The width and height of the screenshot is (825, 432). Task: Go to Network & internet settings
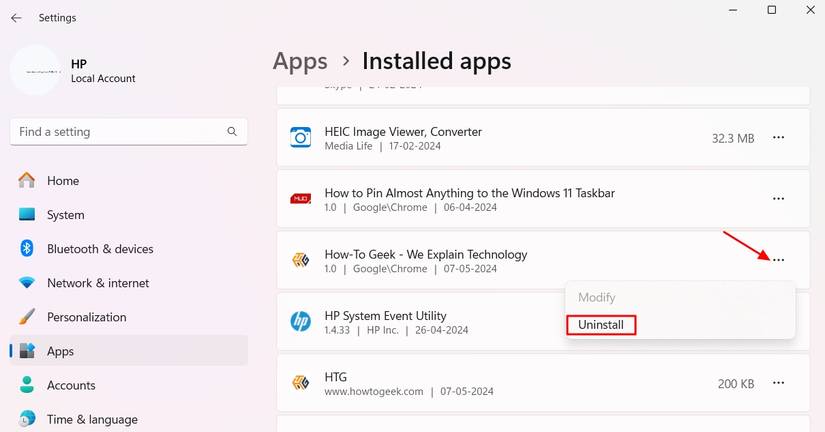tap(129, 283)
